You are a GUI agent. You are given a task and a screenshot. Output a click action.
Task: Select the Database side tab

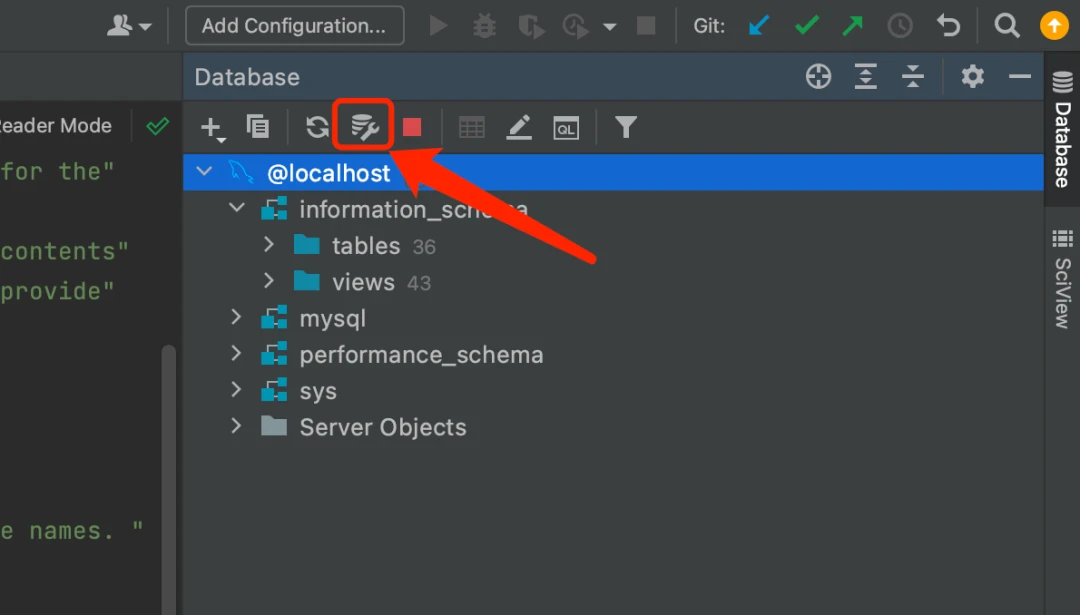click(x=1062, y=130)
